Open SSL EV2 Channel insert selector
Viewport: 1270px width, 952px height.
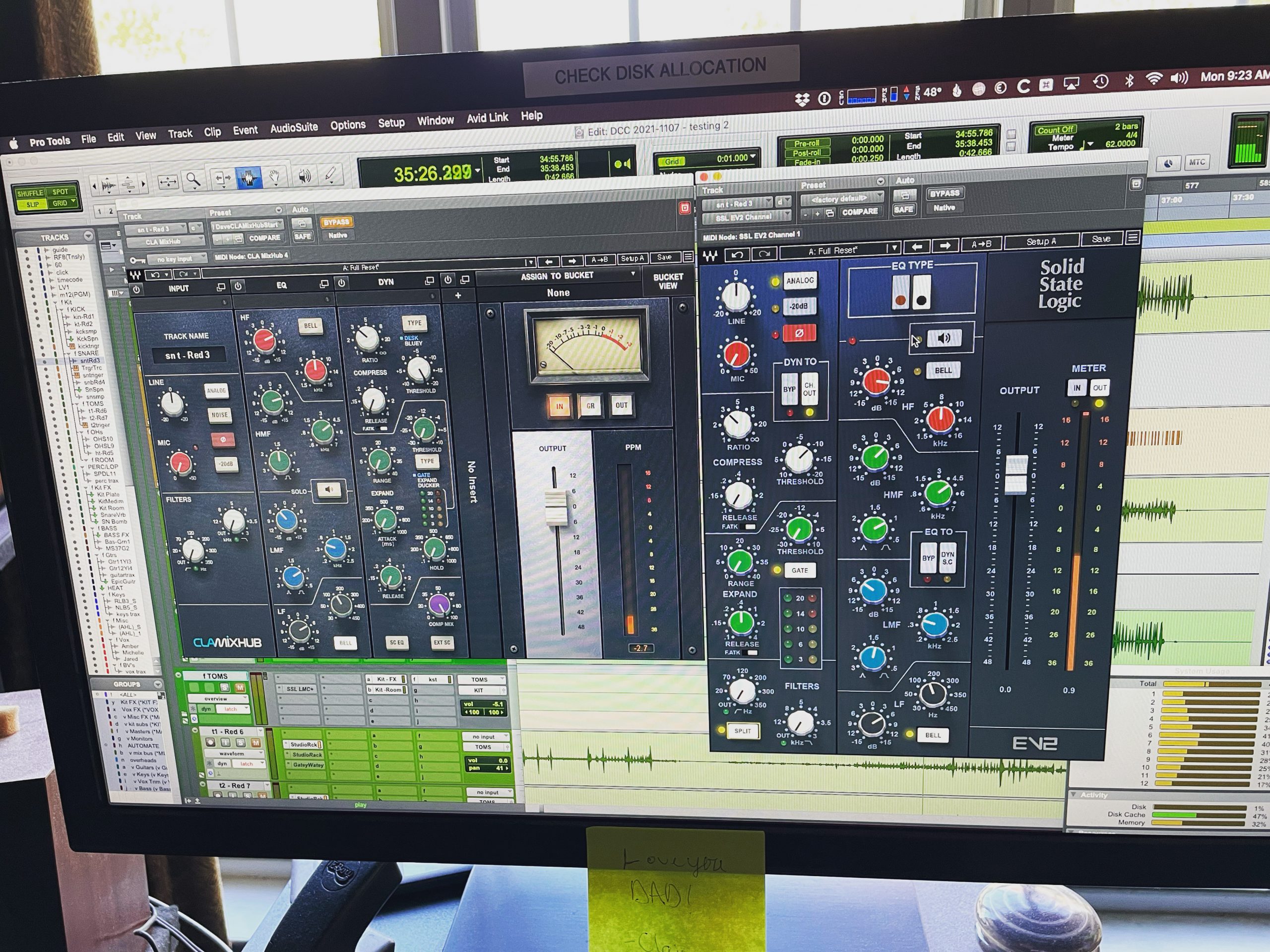click(x=746, y=217)
